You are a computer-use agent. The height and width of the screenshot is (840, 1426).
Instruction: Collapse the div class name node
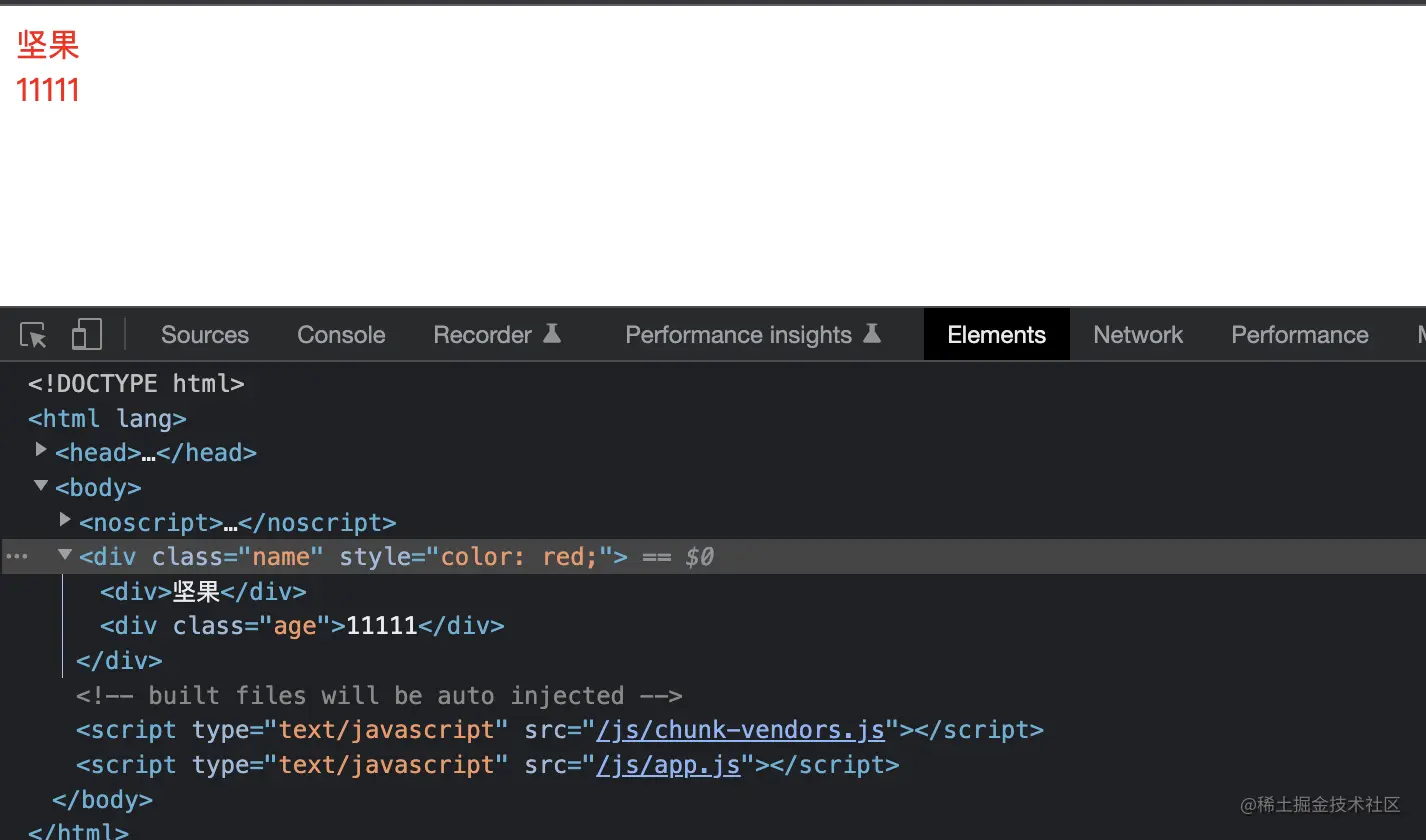(x=65, y=555)
